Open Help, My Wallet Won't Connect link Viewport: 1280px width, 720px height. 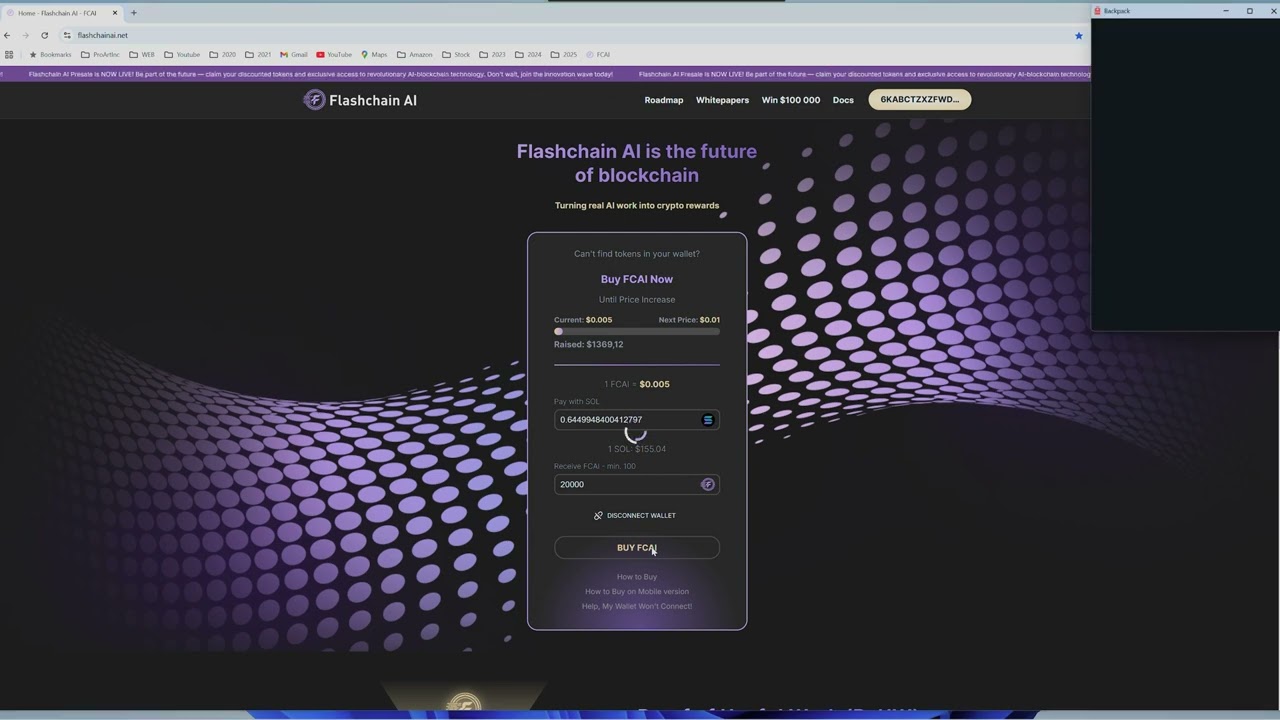point(637,606)
